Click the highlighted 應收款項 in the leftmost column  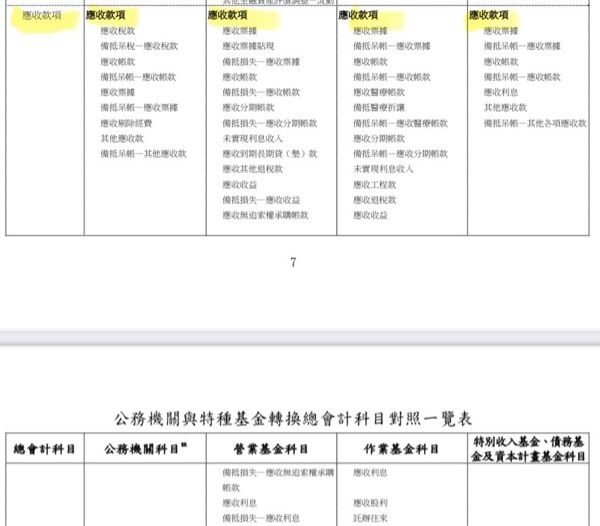pyautogui.click(x=43, y=16)
